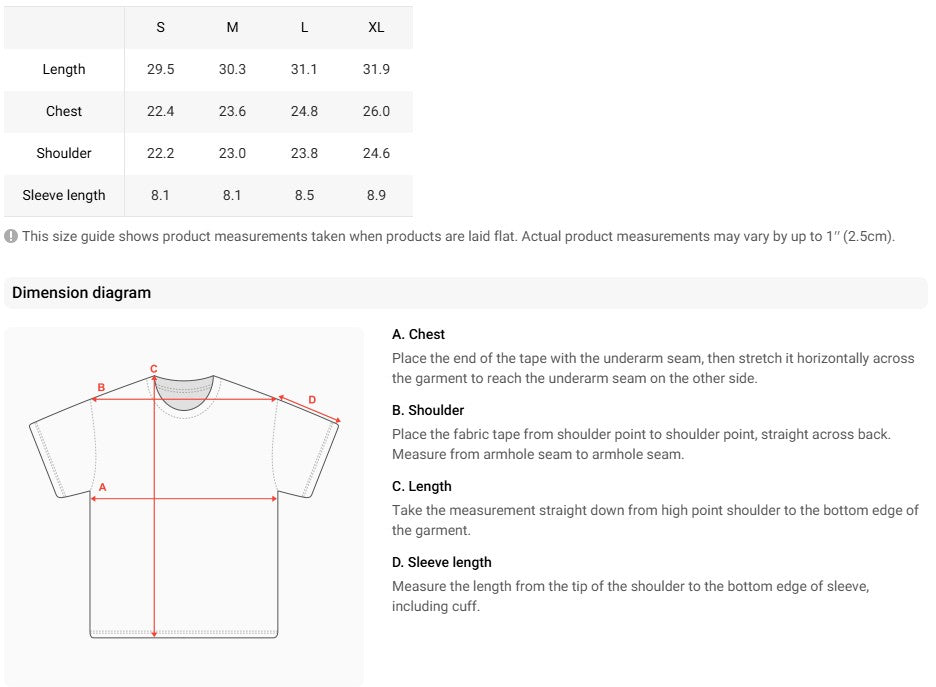Click the M size column header

coord(232,27)
